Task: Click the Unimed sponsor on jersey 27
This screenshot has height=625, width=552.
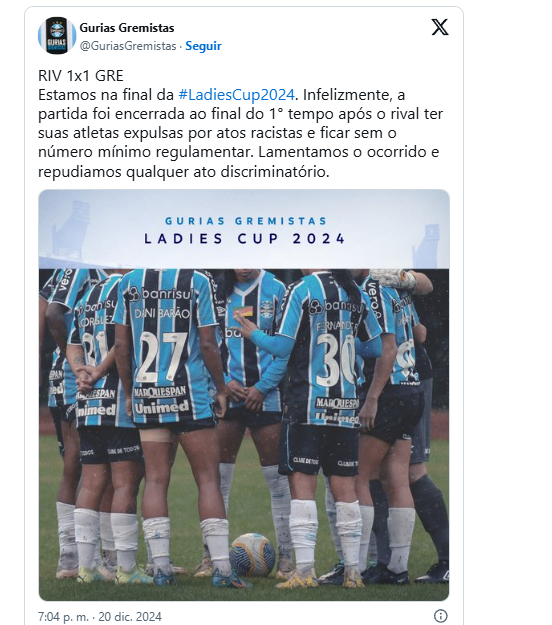Action: pyautogui.click(x=161, y=407)
